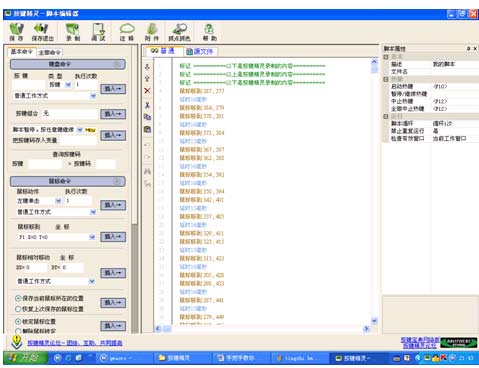Open the 鼠标动作 左键单击 dropdown
Screen dimensions: 479x368
(x=58, y=201)
